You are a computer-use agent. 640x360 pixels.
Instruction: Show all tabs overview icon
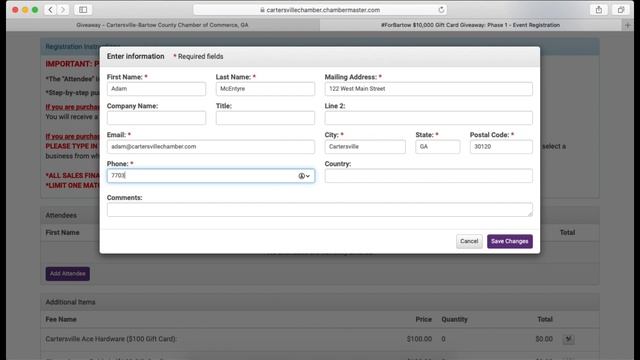click(x=621, y=10)
